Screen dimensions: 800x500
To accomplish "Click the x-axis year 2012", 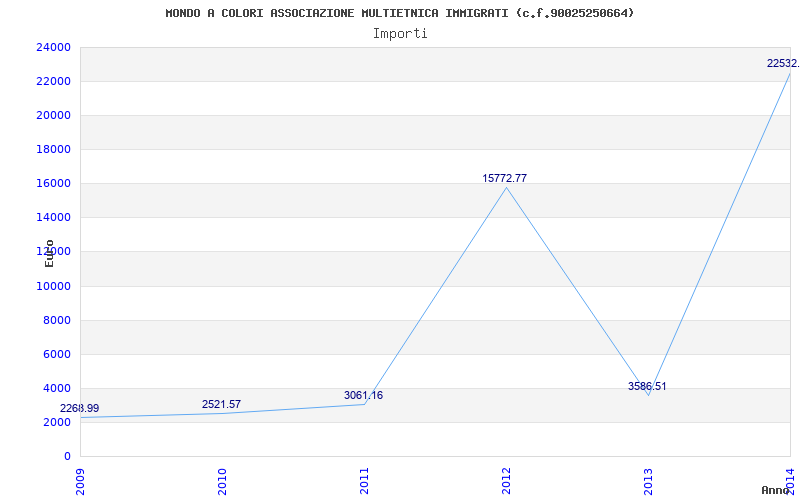I will pos(506,481).
